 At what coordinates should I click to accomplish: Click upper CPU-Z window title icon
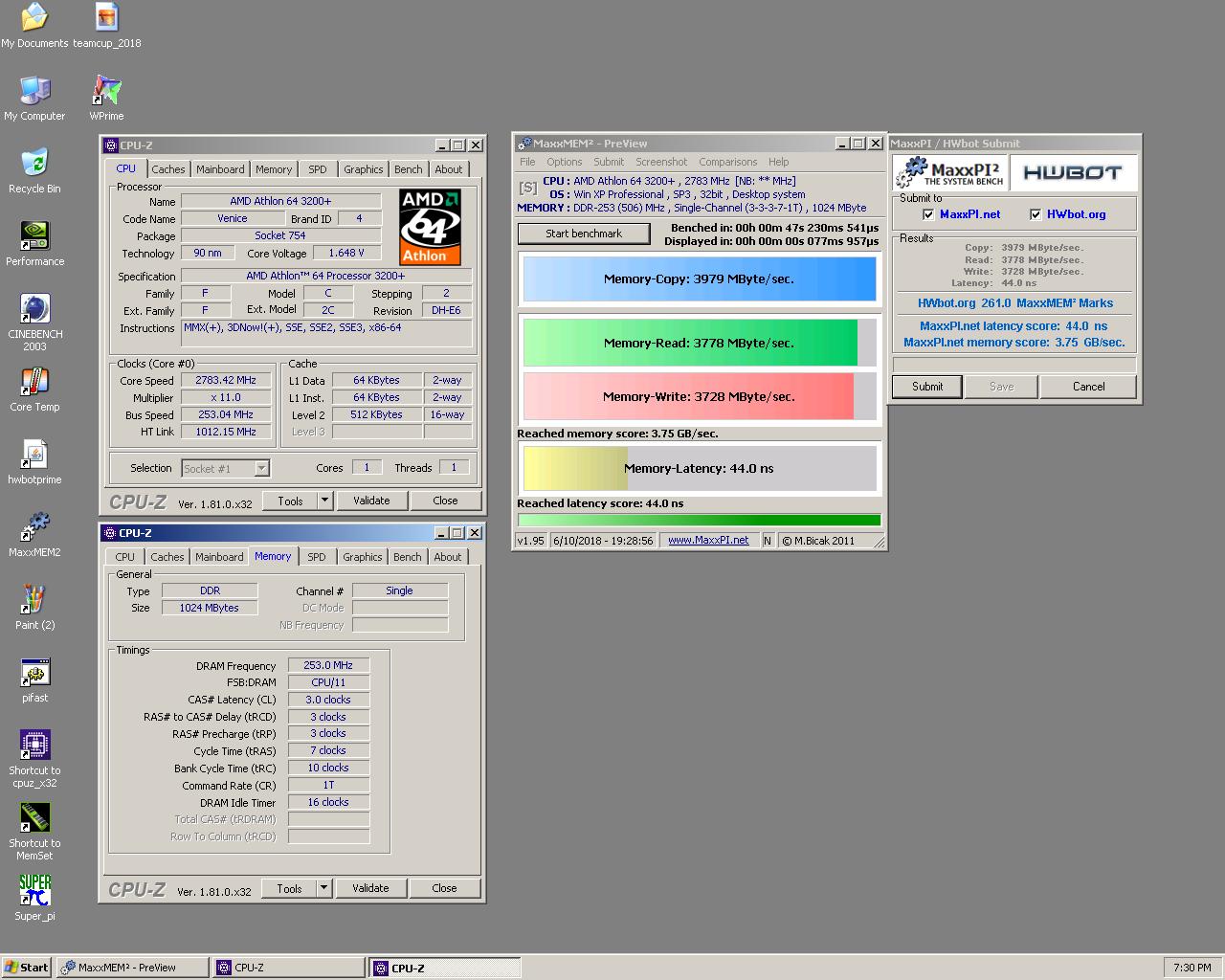pyautogui.click(x=111, y=145)
